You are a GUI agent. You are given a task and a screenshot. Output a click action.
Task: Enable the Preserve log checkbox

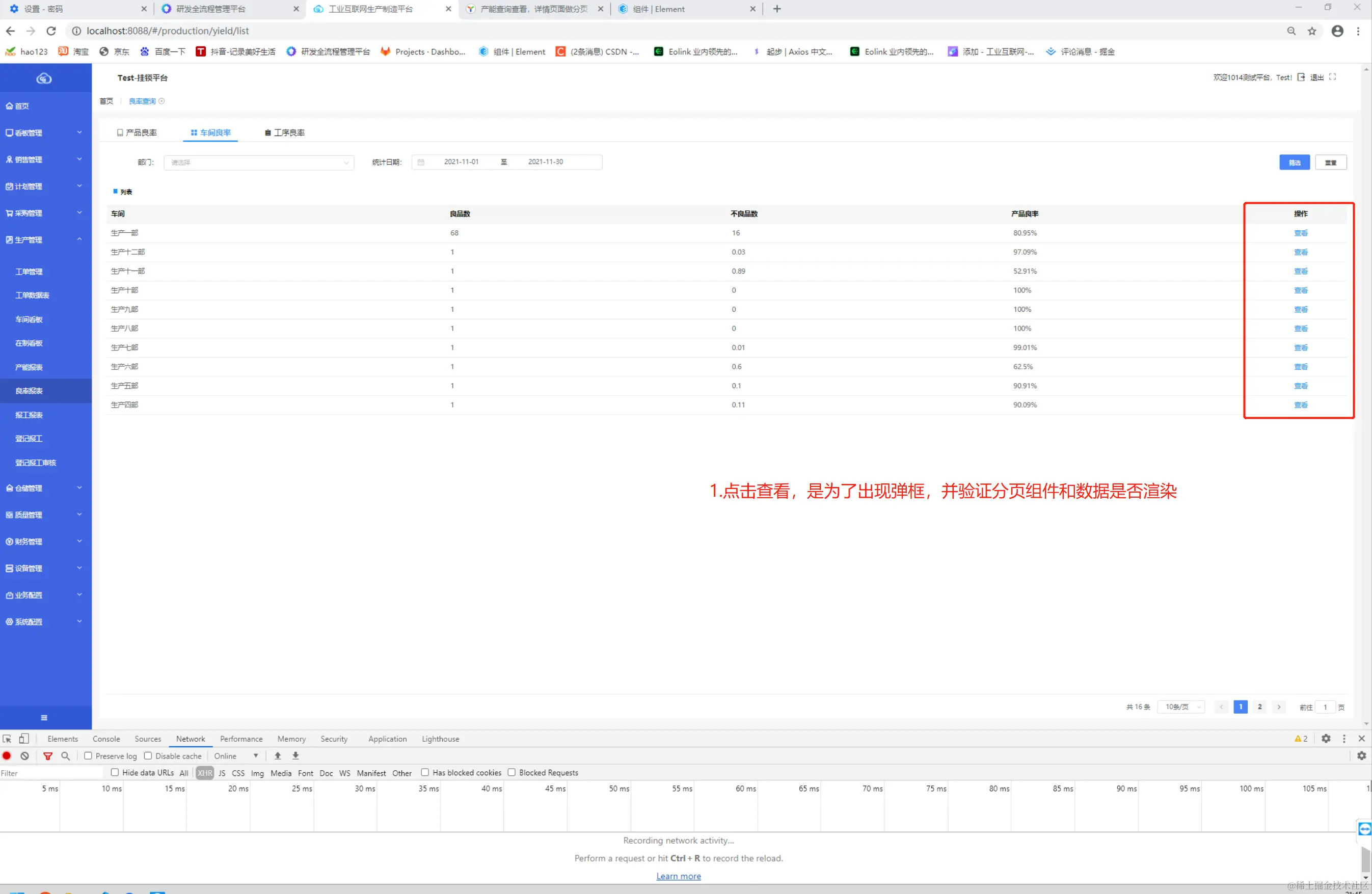click(88, 755)
